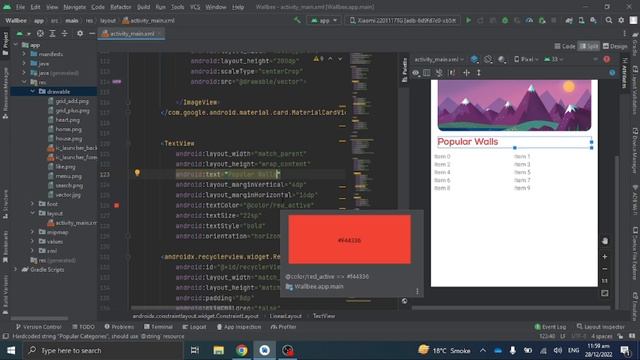Click the red color gutter swatch near textColor
Screen dimensions: 640x360
click(117, 205)
